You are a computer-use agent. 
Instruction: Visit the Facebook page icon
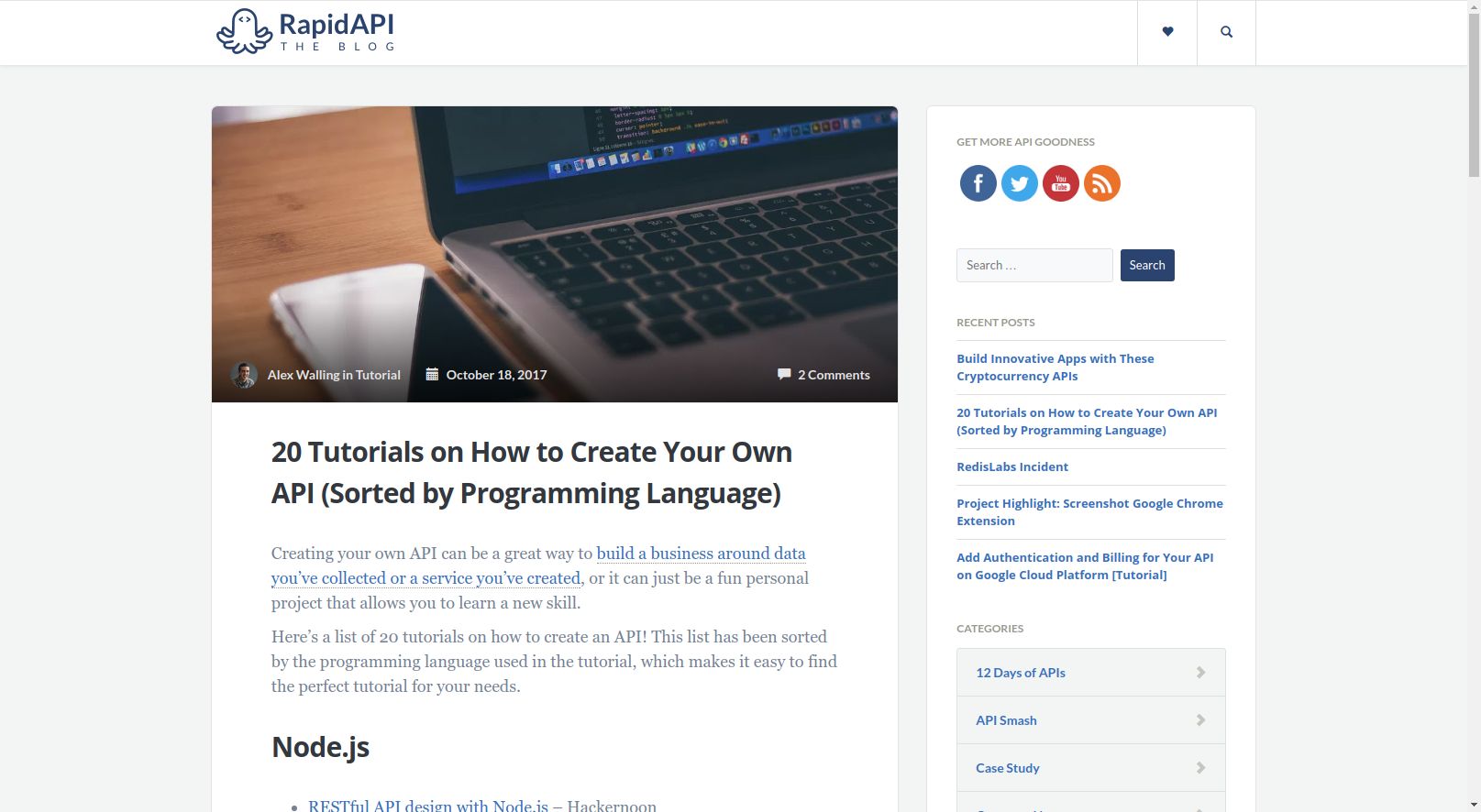pyautogui.click(x=978, y=183)
